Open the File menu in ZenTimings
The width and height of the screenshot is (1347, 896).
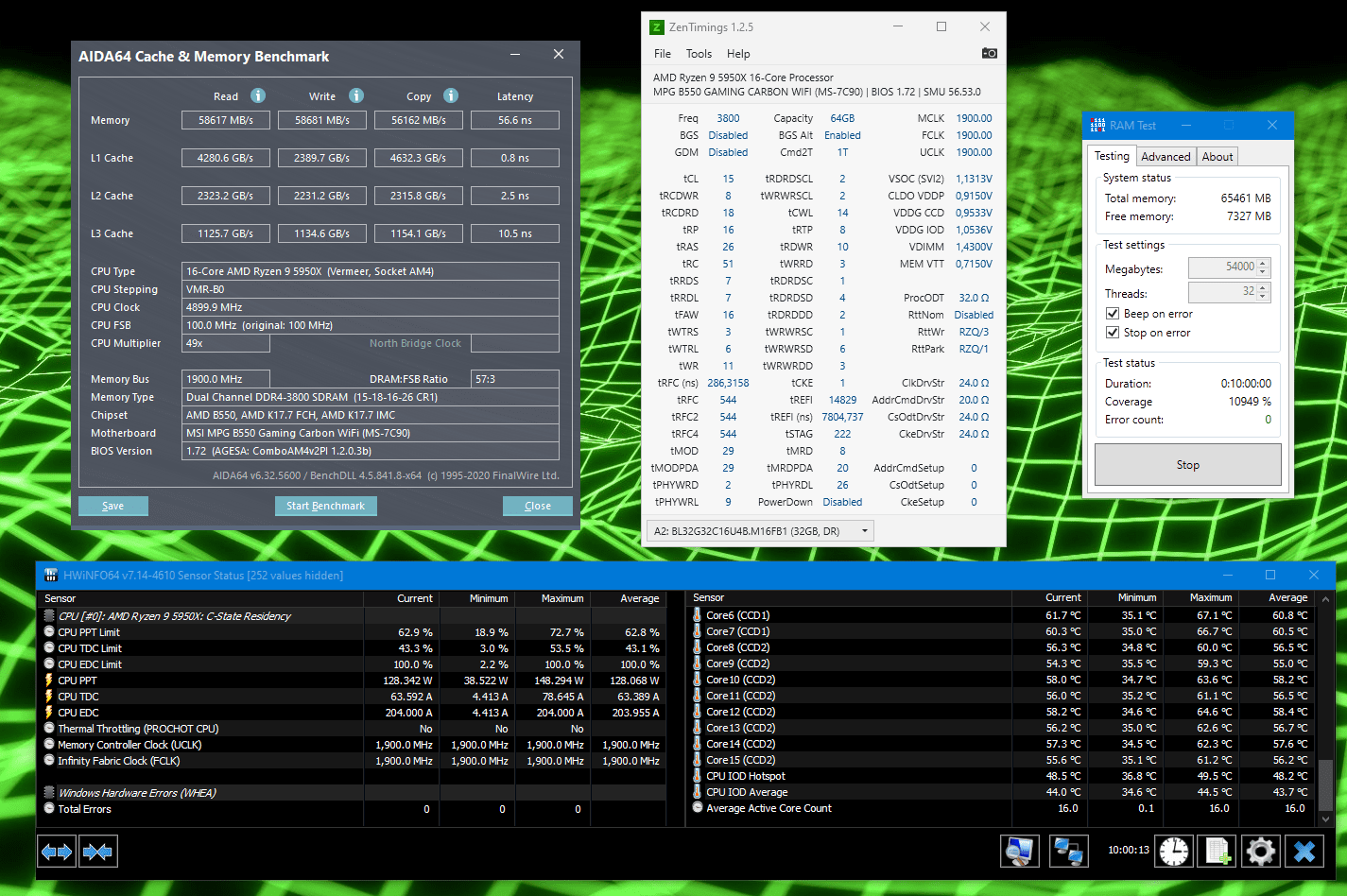(x=663, y=54)
